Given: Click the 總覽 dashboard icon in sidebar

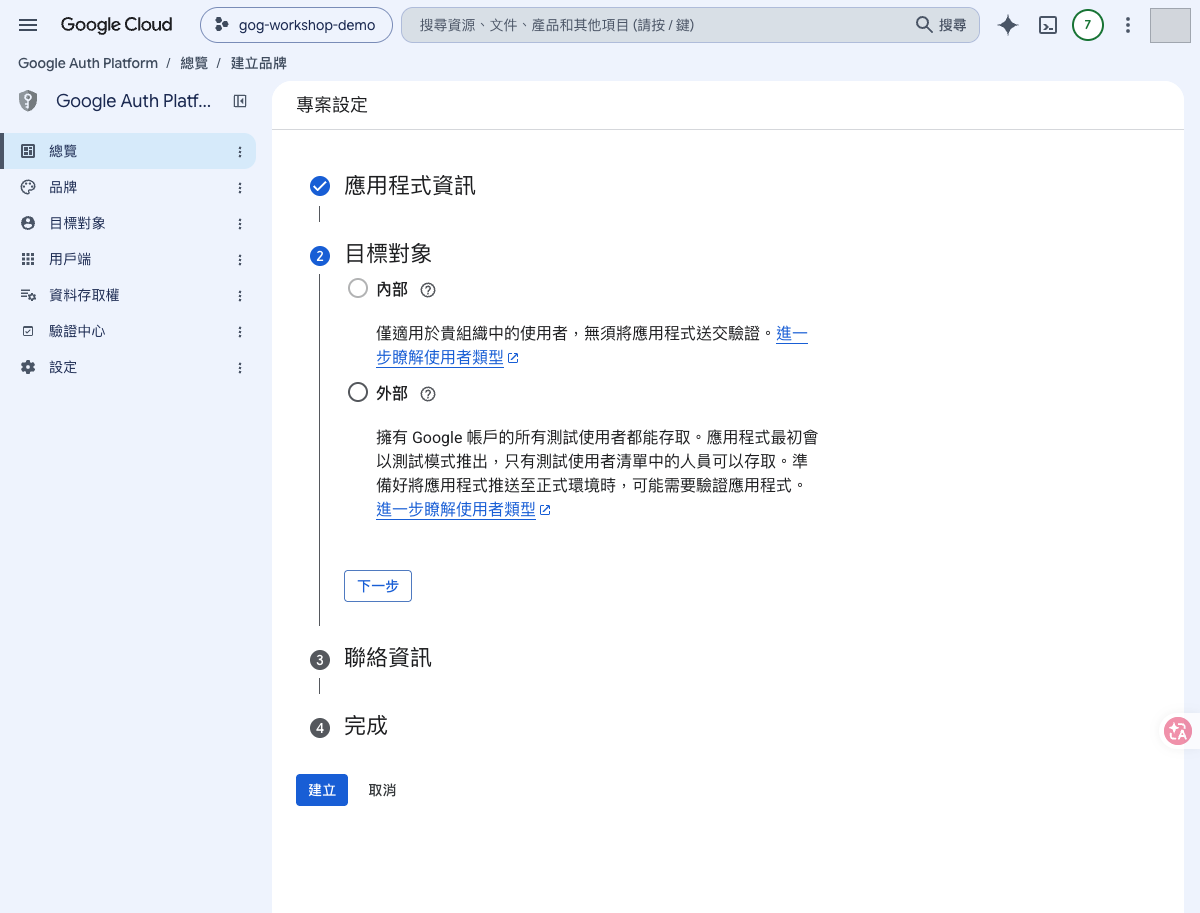Looking at the screenshot, I should coord(28,151).
